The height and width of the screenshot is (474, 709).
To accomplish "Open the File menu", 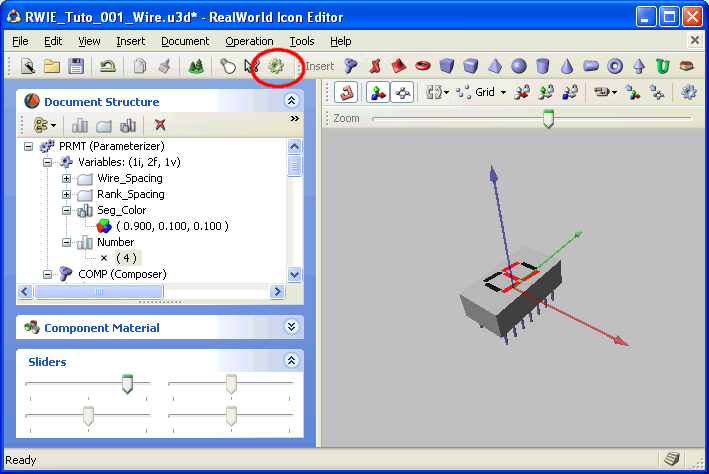I will [x=20, y=41].
